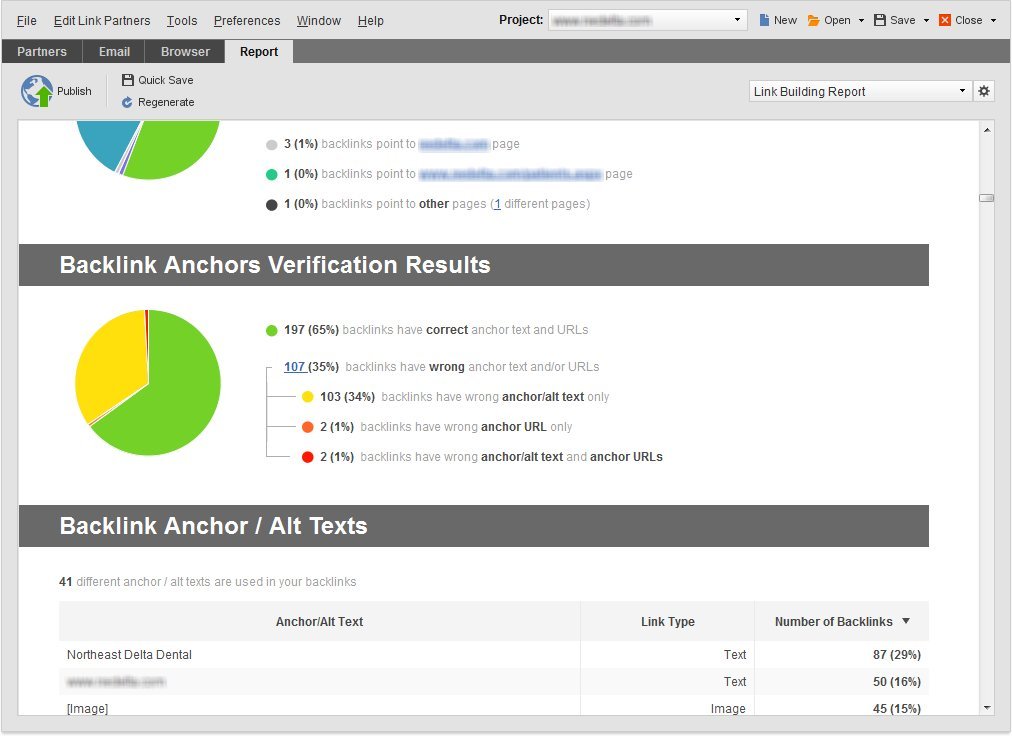This screenshot has height=736, width=1012.
Task: Open the Help menu
Action: click(x=370, y=21)
